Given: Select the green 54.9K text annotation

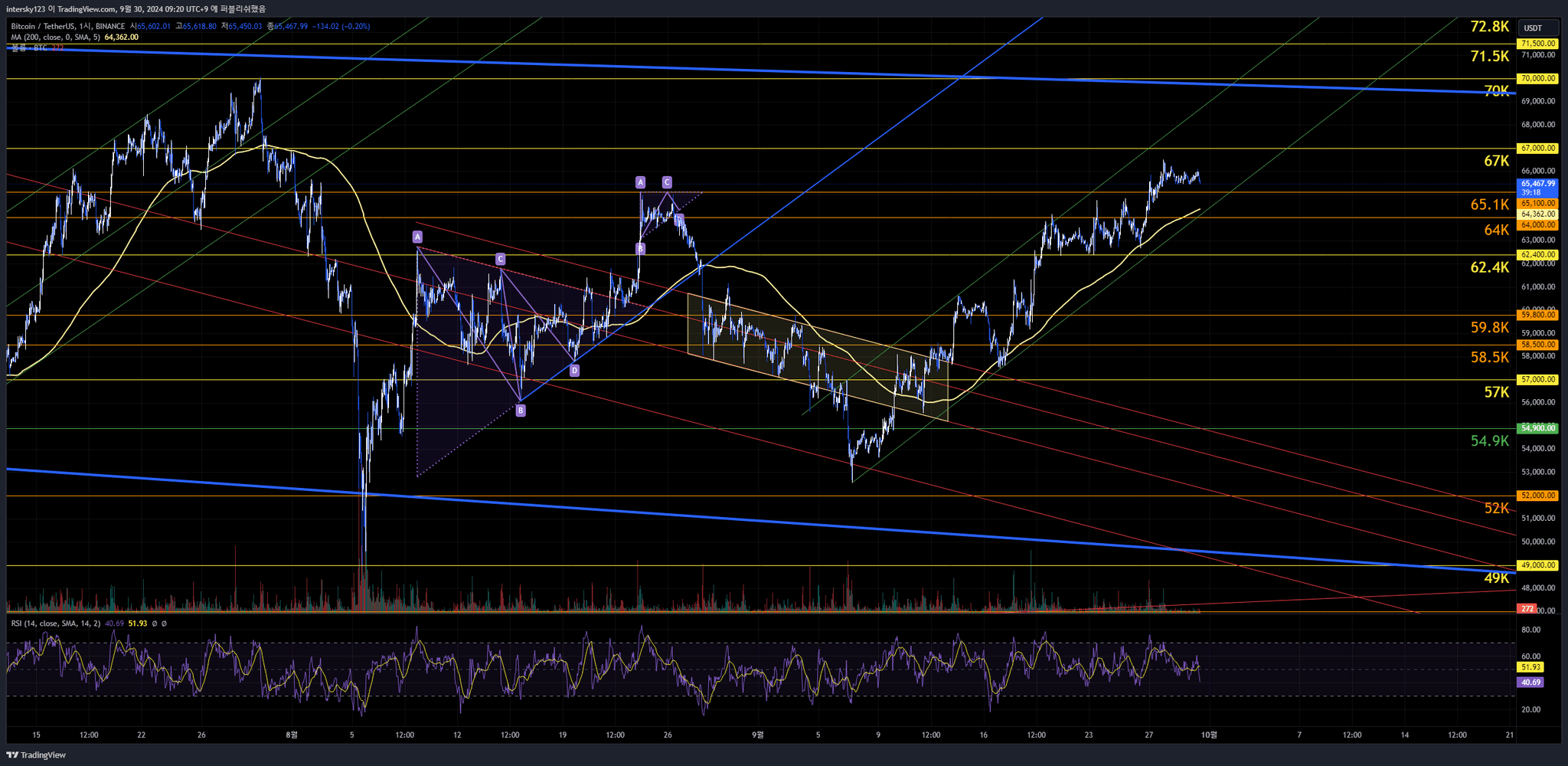Looking at the screenshot, I should pyautogui.click(x=1489, y=440).
